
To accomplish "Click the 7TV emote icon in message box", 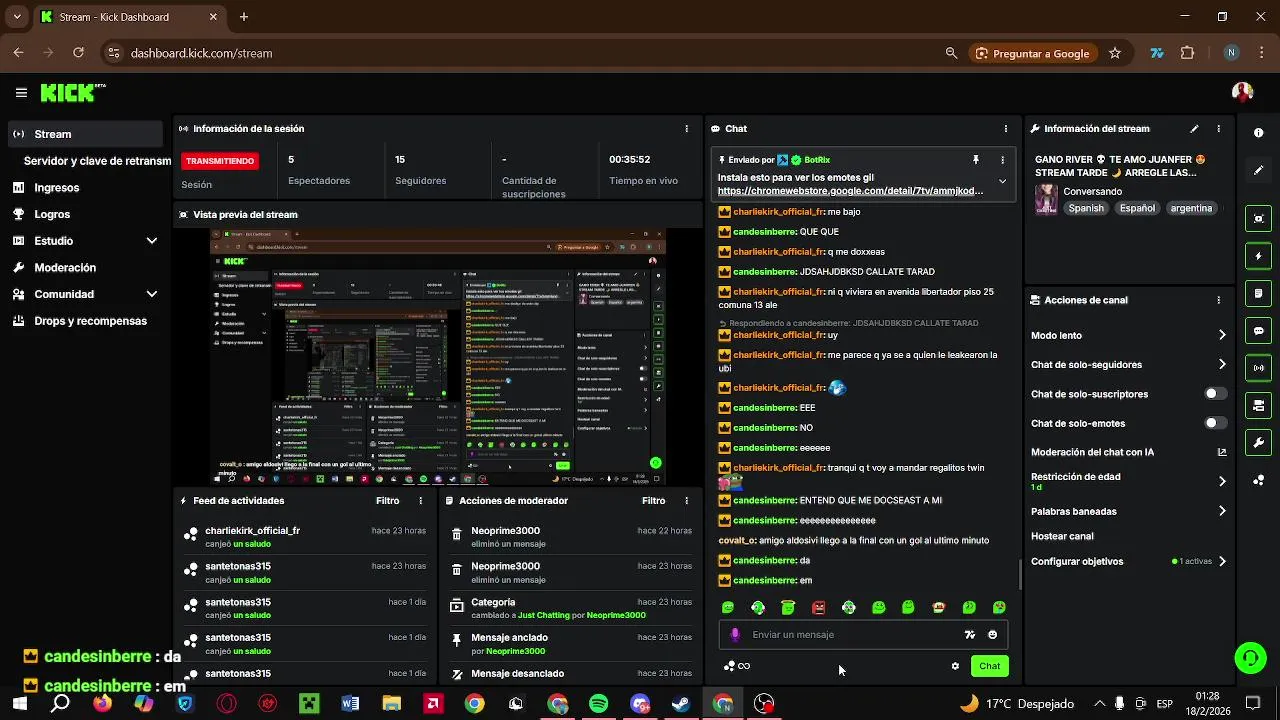I will coord(969,635).
